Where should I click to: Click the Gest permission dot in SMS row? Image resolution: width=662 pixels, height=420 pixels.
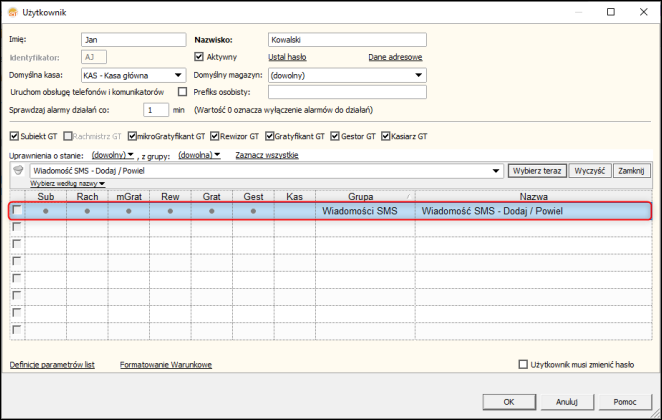click(x=253, y=211)
